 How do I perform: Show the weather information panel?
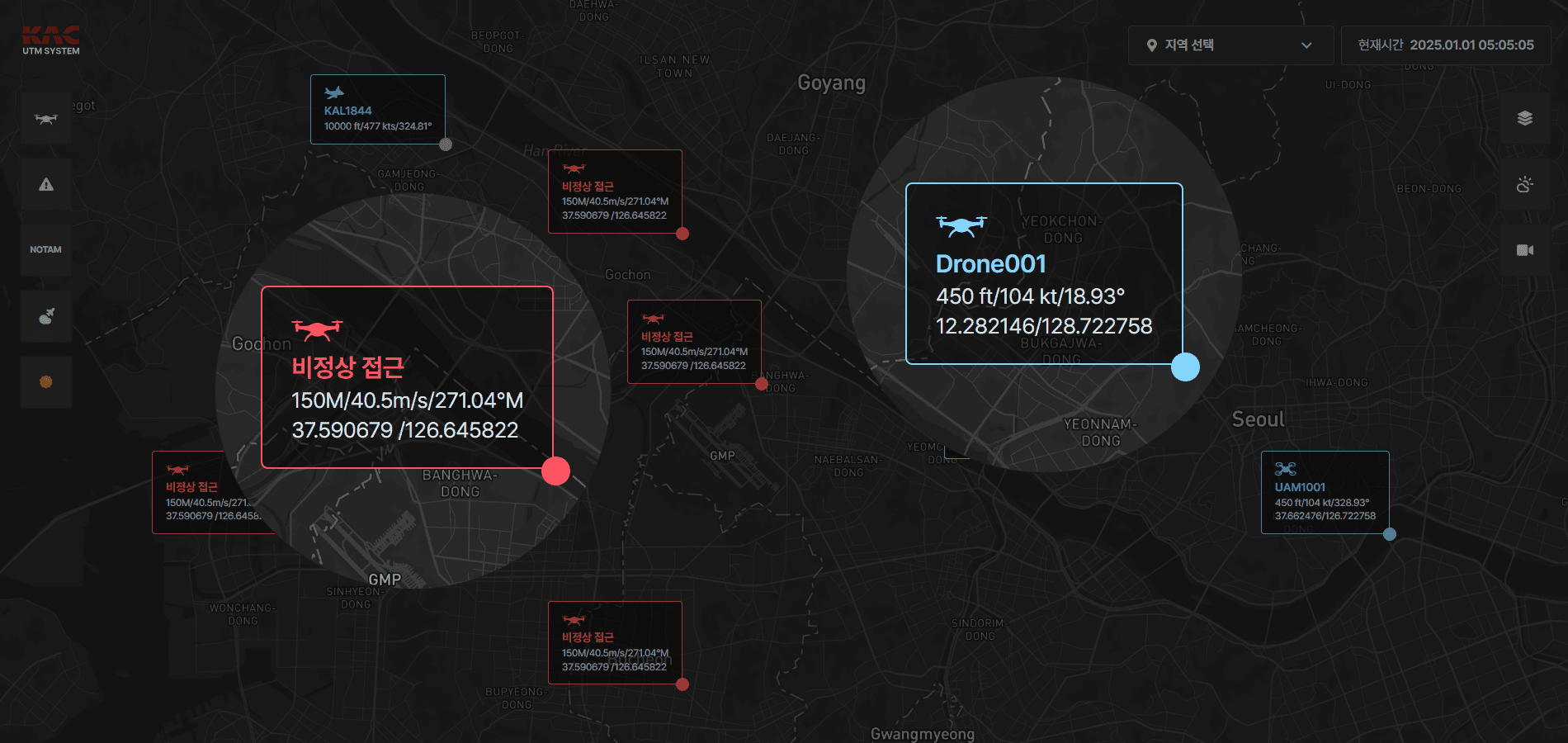click(x=1525, y=184)
